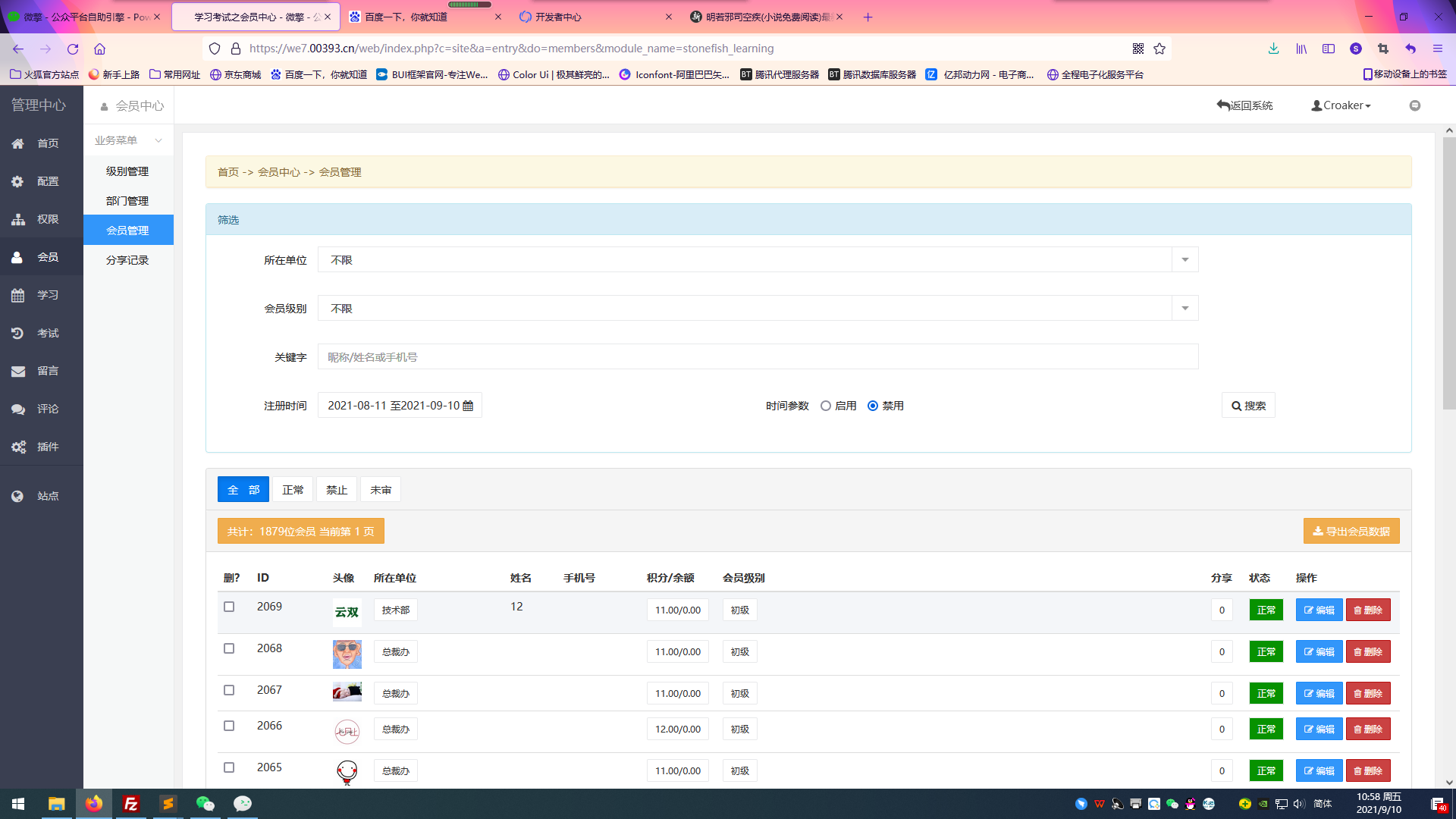
Task: Open Sublime Text from taskbar
Action: pyautogui.click(x=168, y=804)
